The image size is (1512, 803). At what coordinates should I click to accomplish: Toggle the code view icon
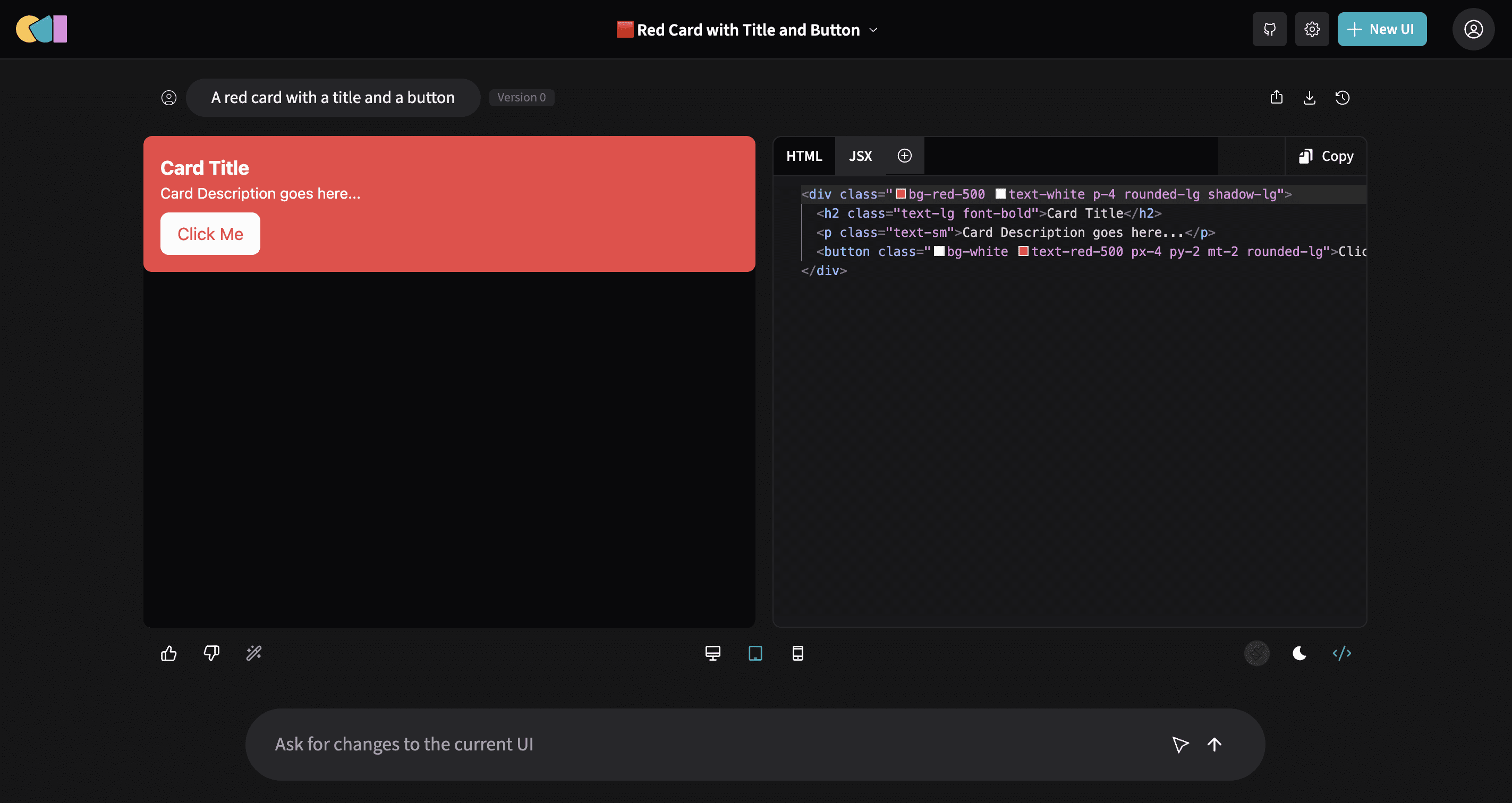point(1342,653)
